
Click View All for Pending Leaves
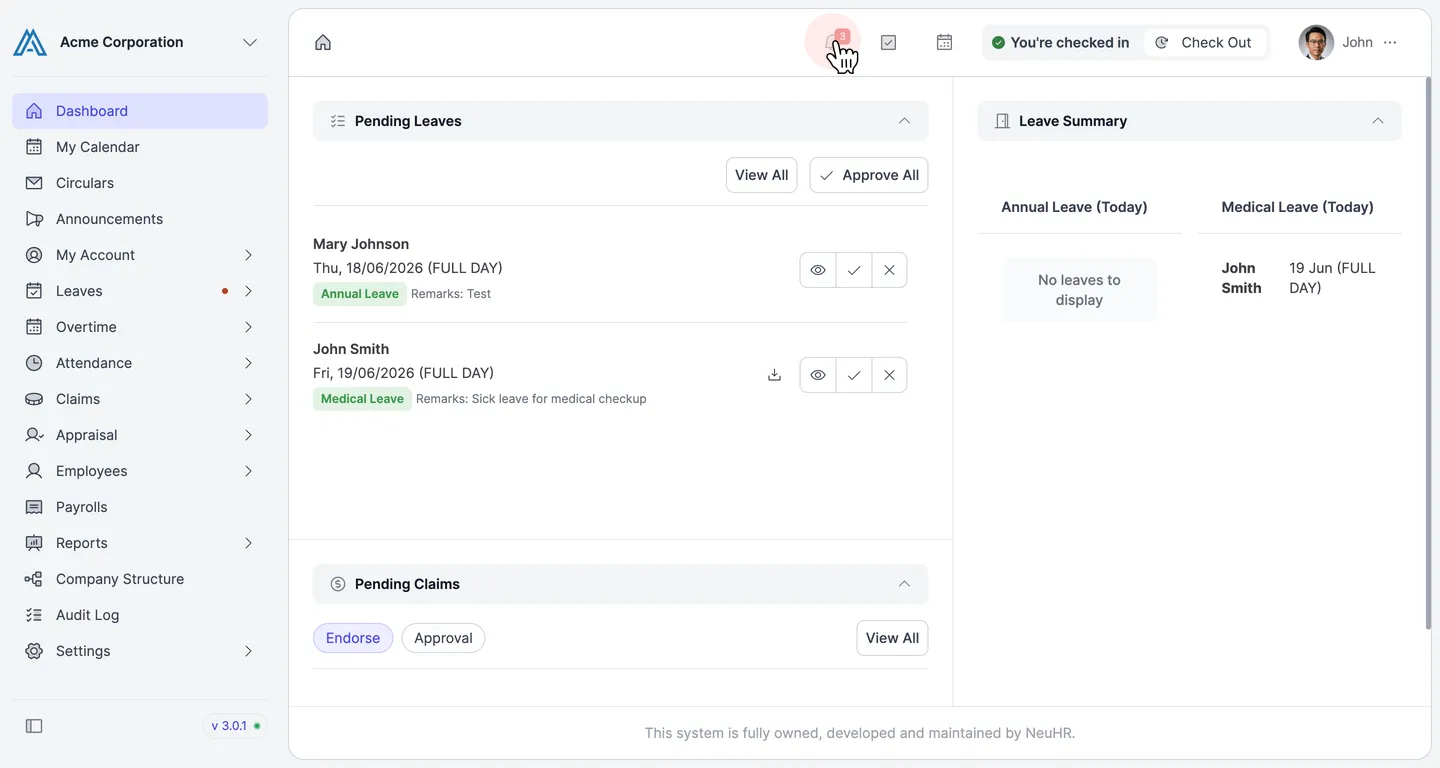pos(762,175)
